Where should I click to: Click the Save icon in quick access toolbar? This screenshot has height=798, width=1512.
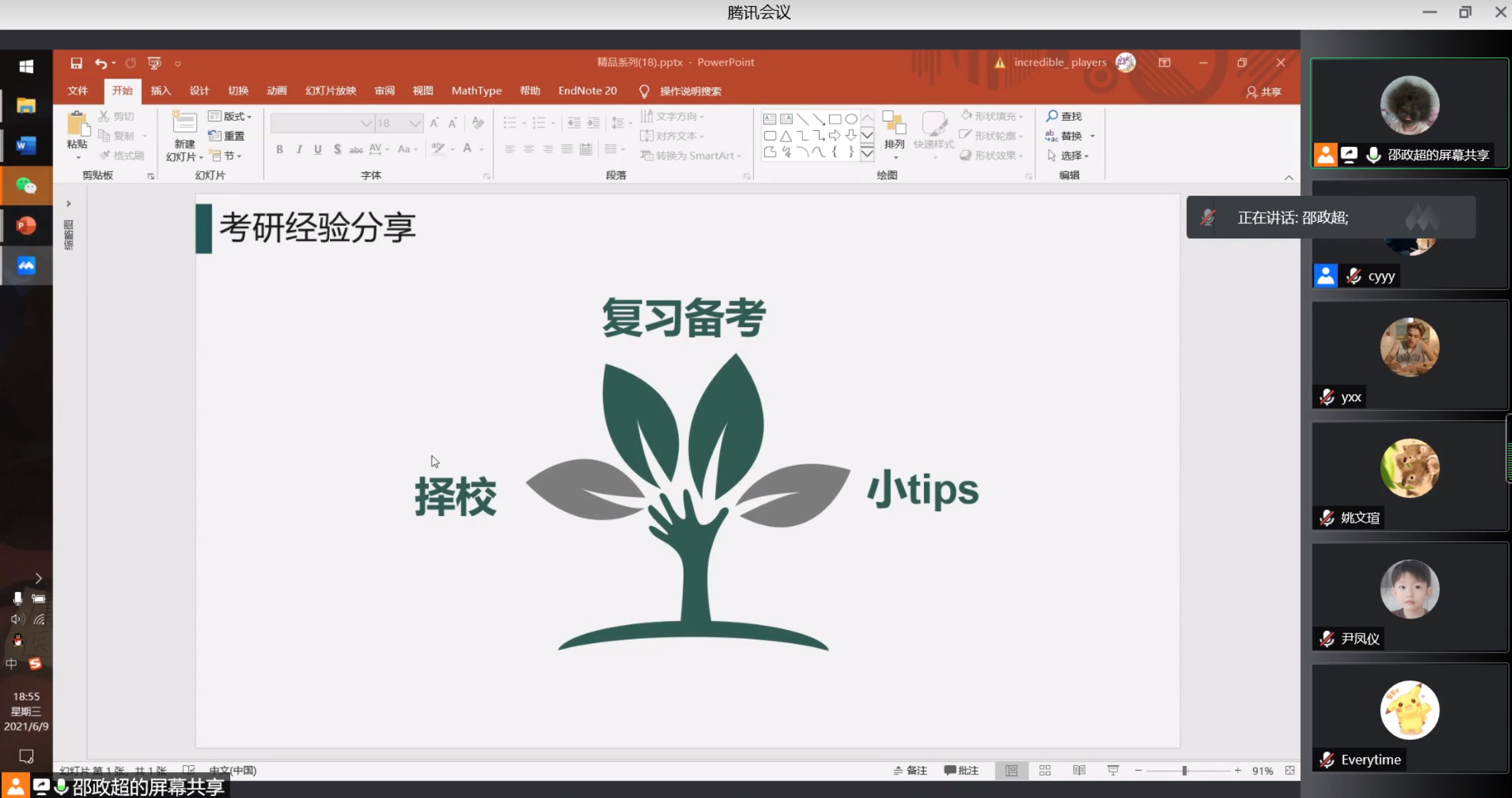tap(76, 63)
